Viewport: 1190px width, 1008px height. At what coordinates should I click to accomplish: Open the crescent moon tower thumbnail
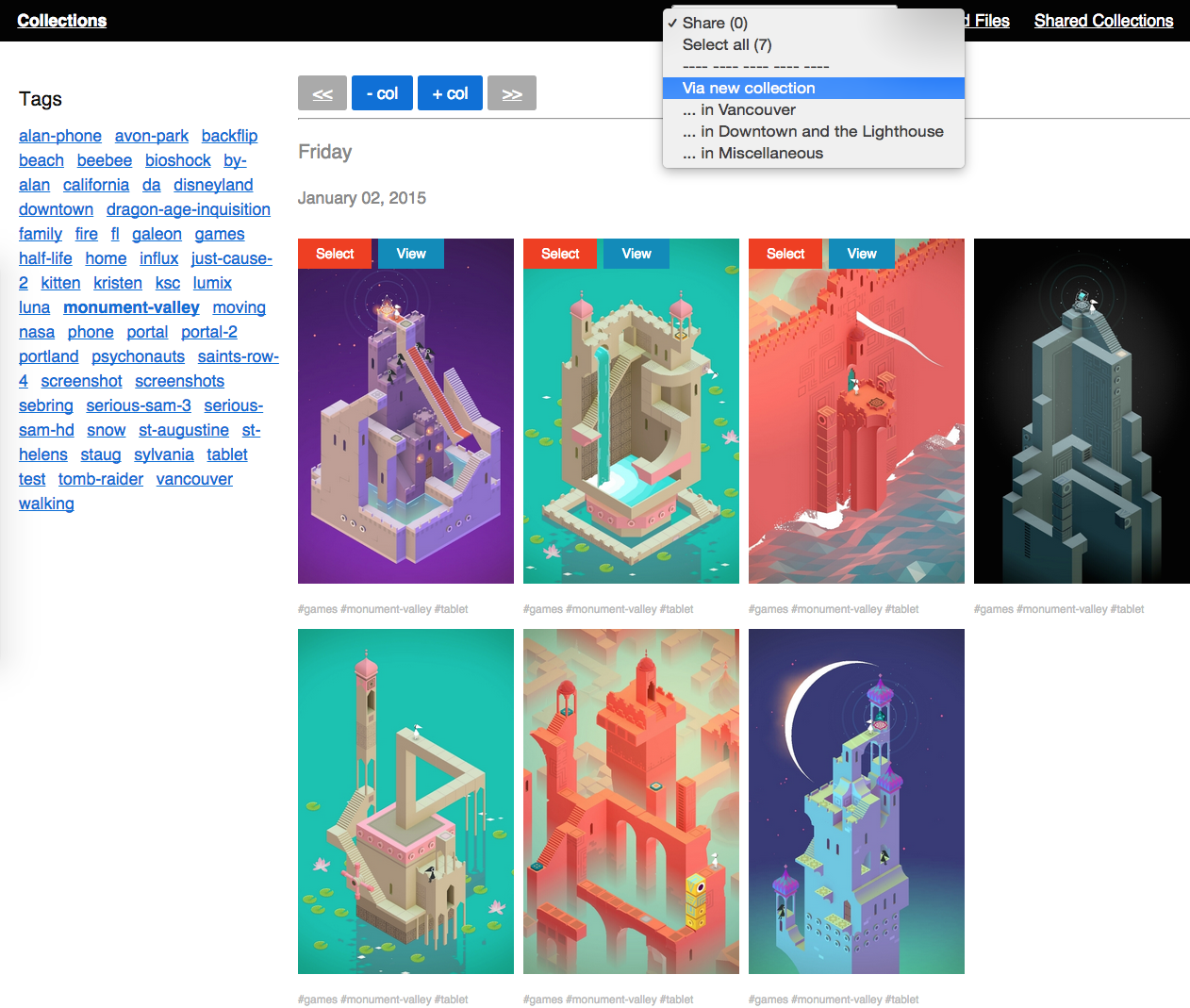point(856,801)
